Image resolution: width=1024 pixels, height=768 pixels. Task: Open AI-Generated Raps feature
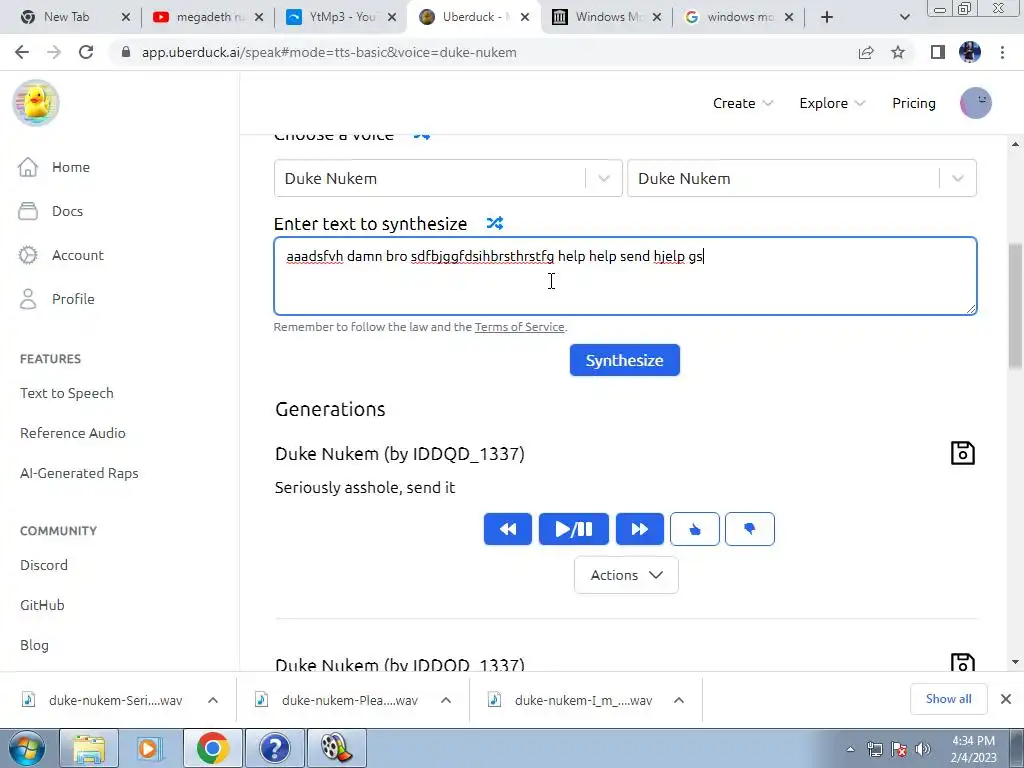[79, 473]
